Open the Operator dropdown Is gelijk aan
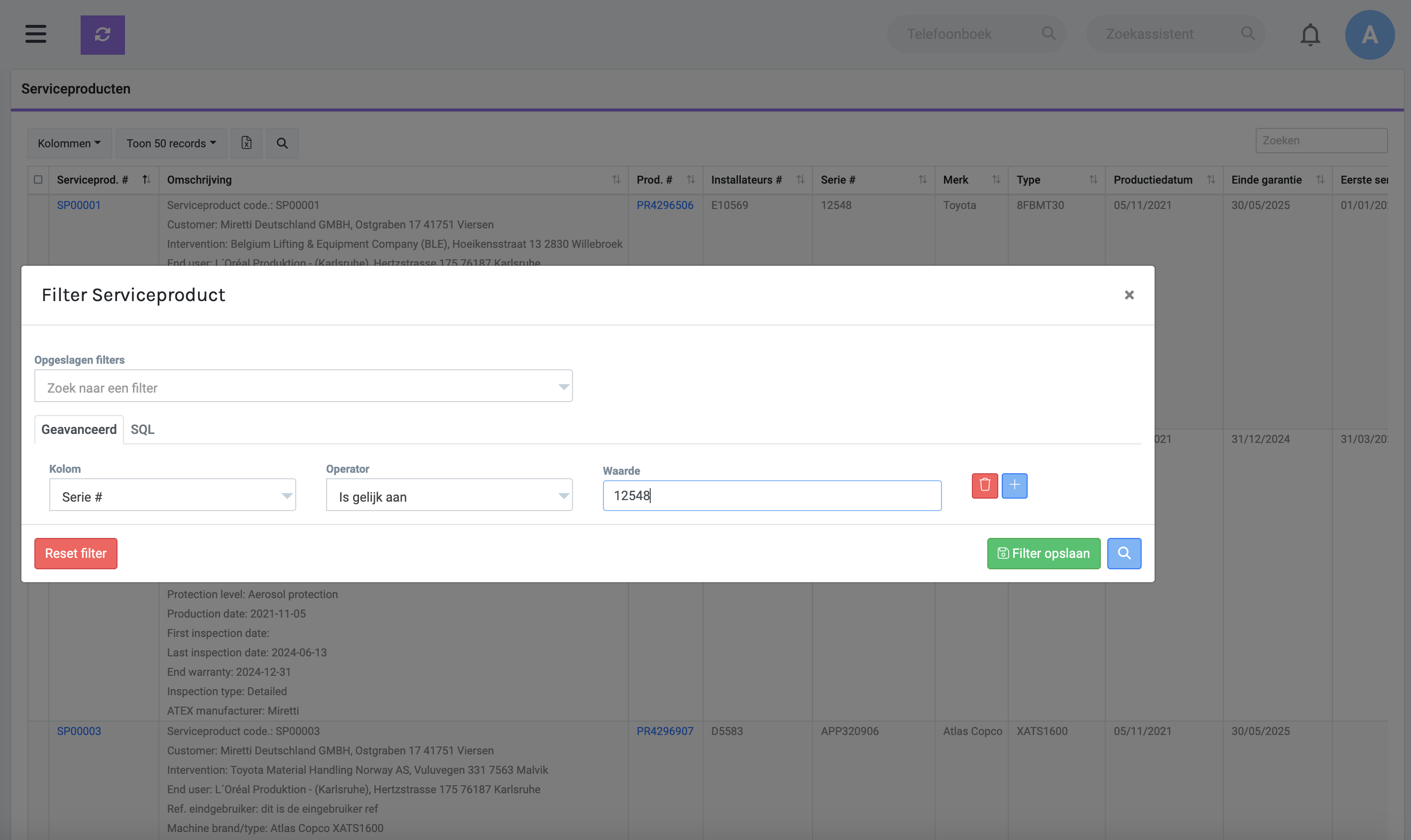Viewport: 1411px width, 840px height. [x=449, y=495]
